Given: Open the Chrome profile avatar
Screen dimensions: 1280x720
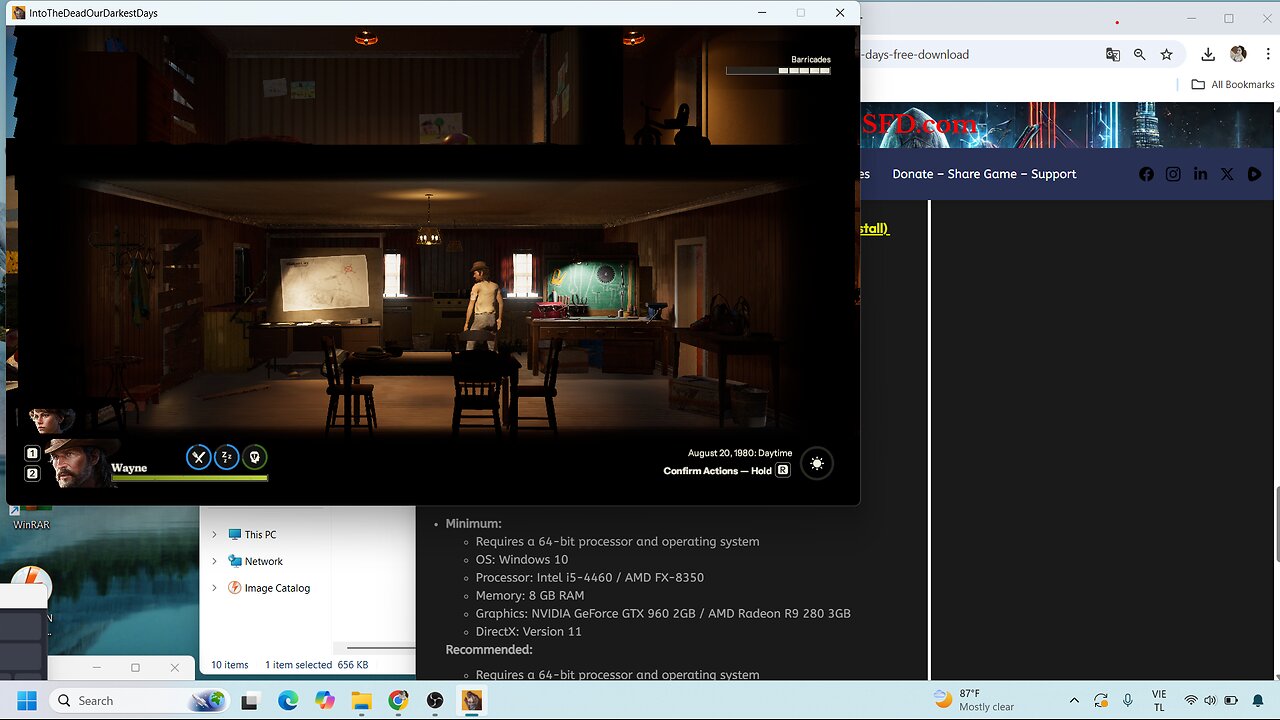Looking at the screenshot, I should tap(1238, 54).
